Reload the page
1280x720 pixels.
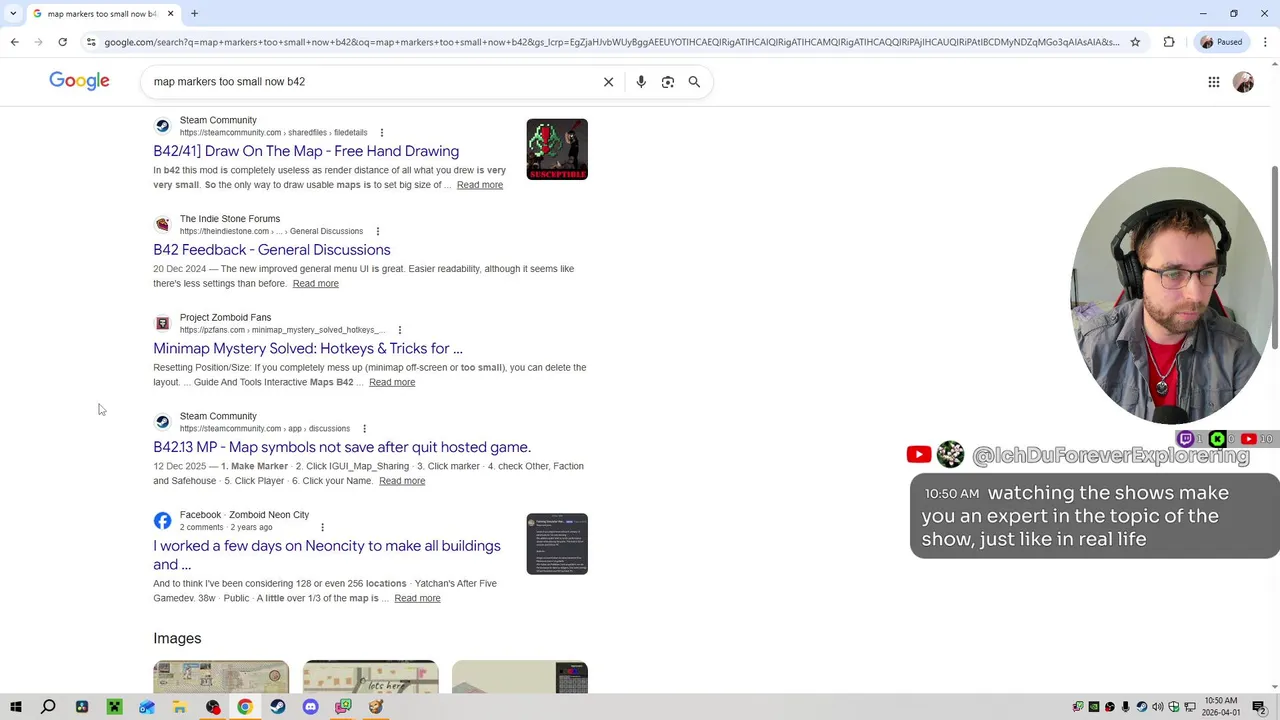tap(62, 42)
